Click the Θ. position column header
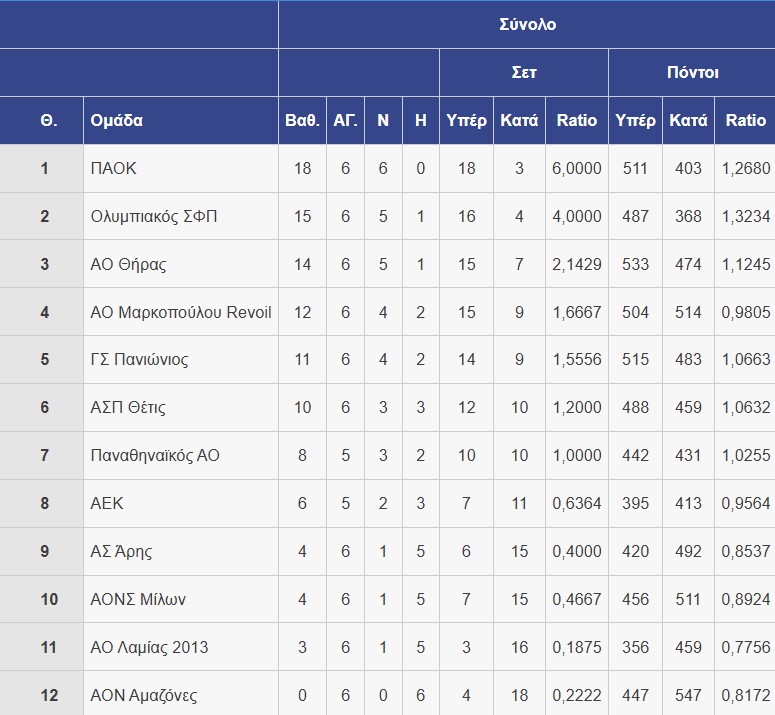Screen dimensions: 775x715 click(48, 120)
